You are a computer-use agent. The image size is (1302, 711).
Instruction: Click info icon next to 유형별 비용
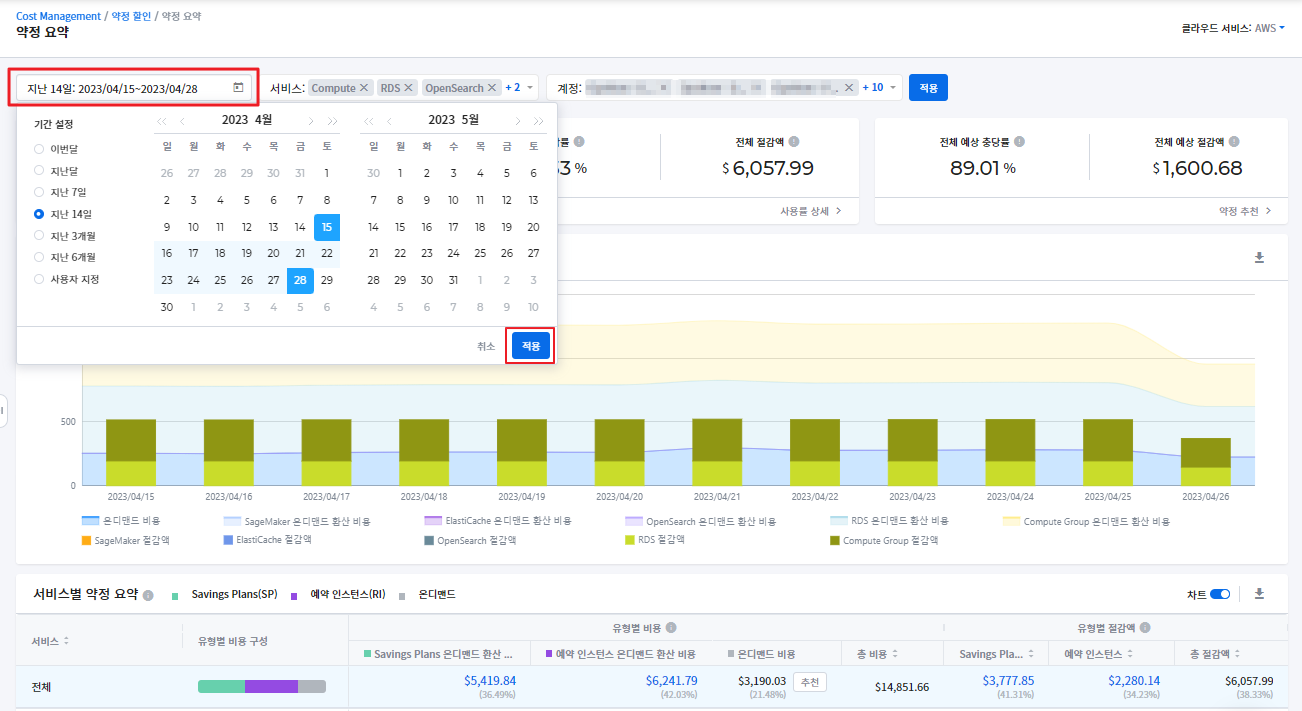point(671,628)
